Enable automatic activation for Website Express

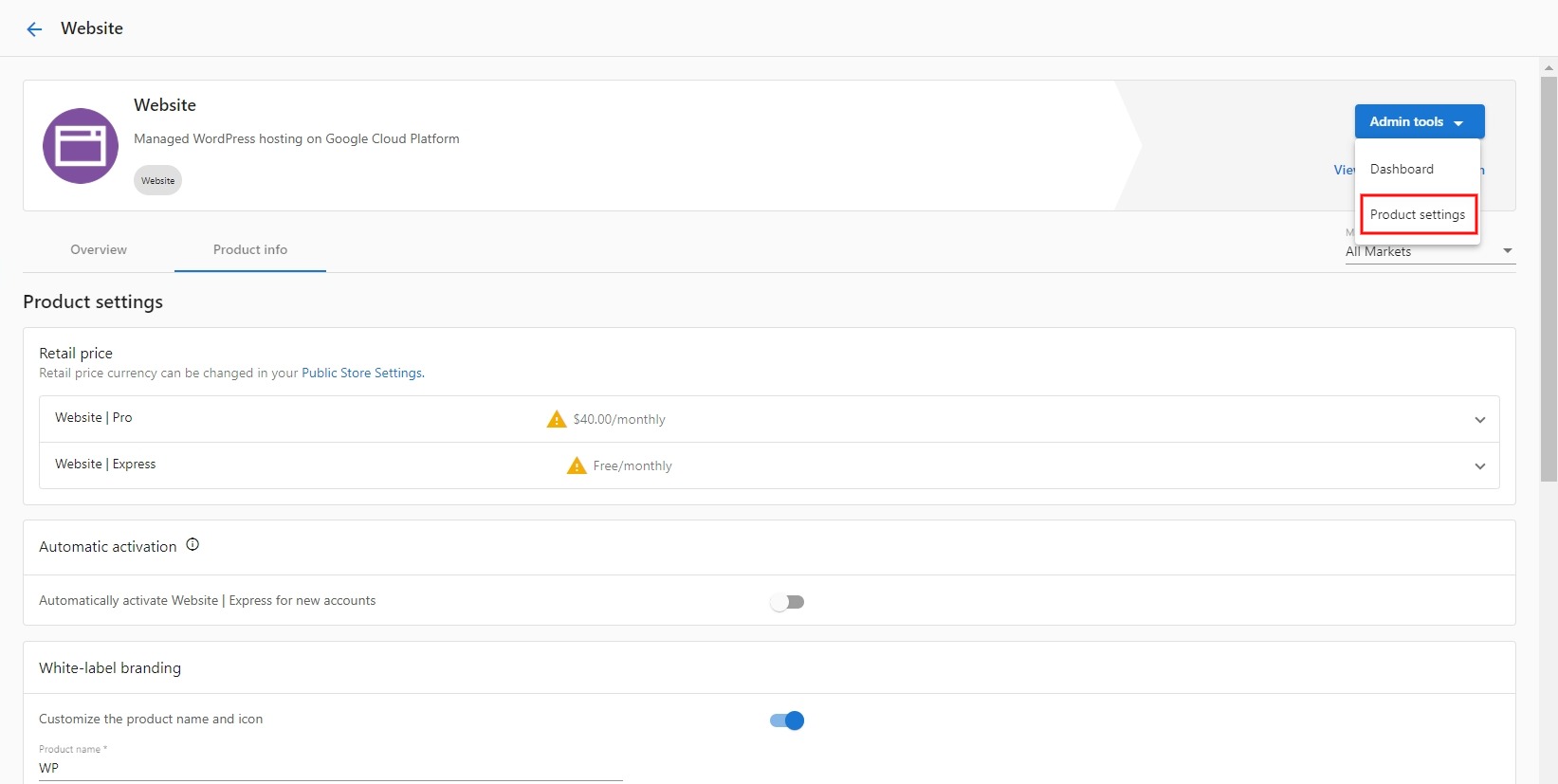pyautogui.click(x=787, y=602)
